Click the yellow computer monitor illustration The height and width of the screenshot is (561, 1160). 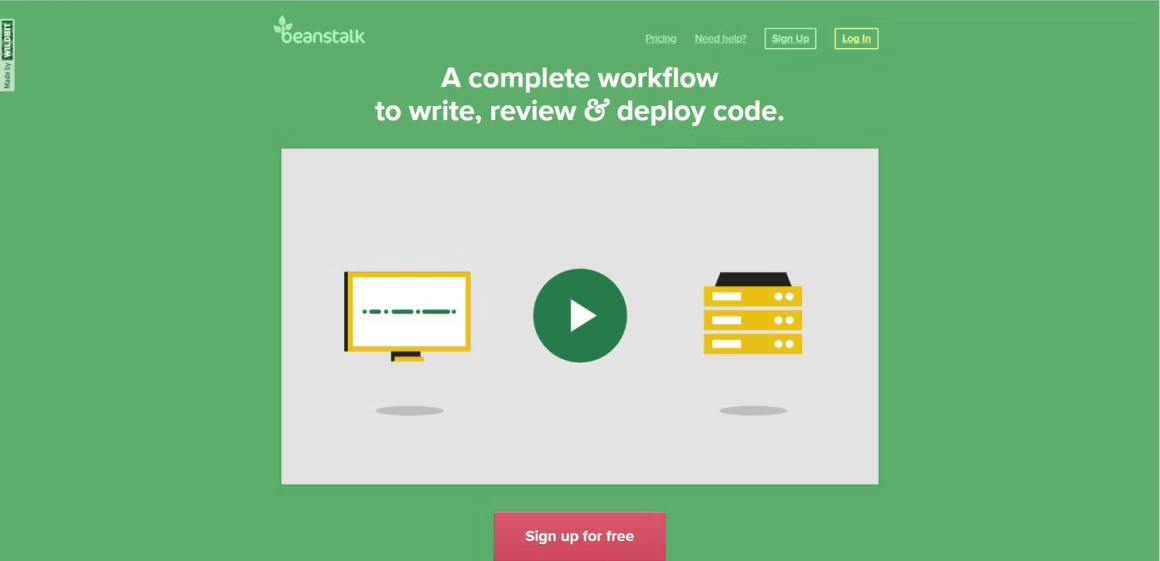pyautogui.click(x=408, y=316)
